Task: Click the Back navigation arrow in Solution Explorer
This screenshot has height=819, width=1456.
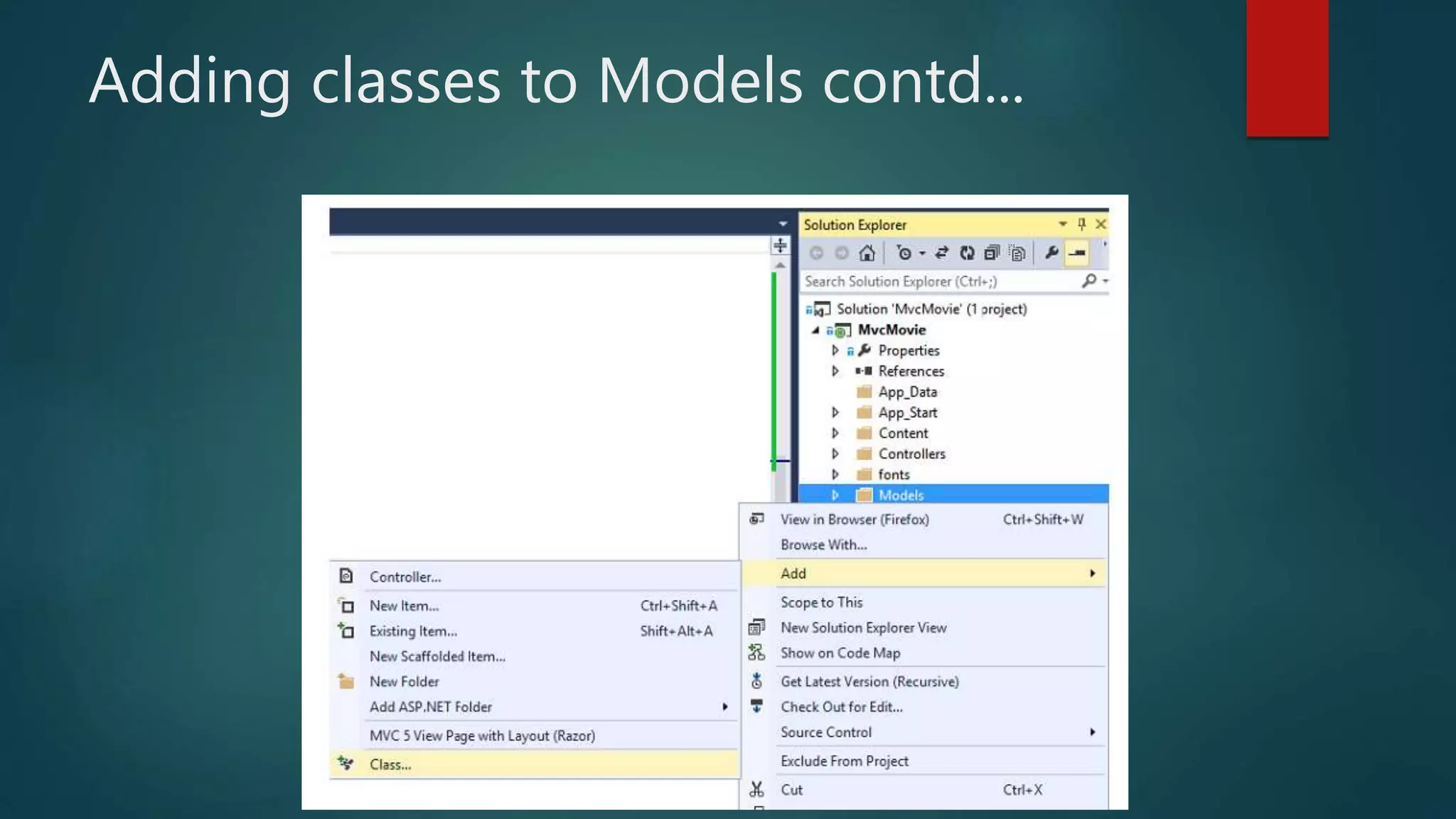Action: click(x=816, y=253)
